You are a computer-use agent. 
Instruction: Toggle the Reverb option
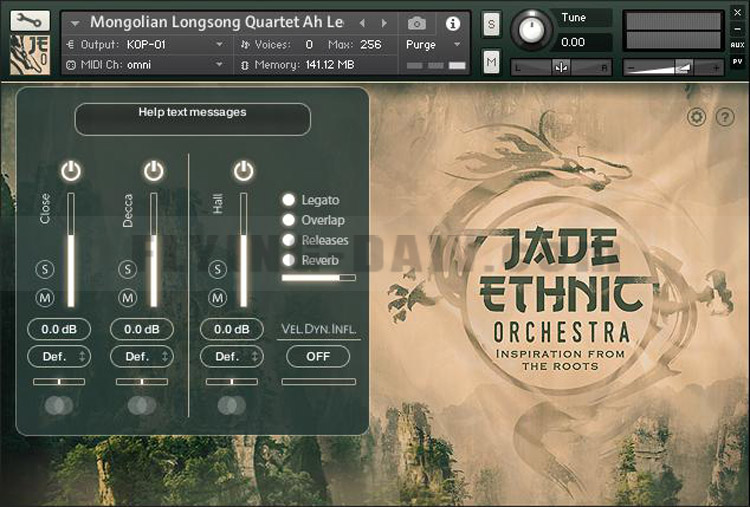288,260
